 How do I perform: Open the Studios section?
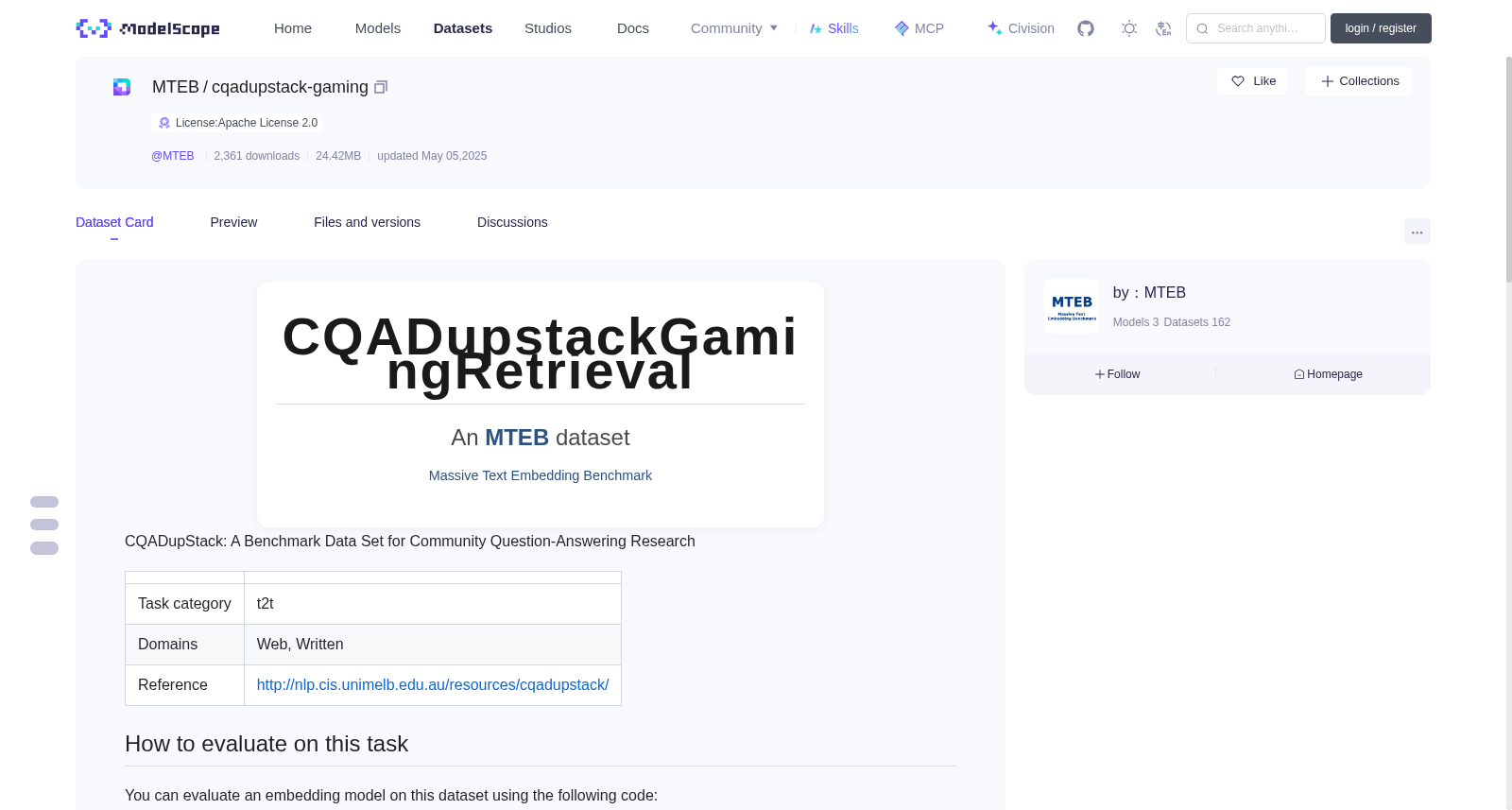pyautogui.click(x=548, y=28)
